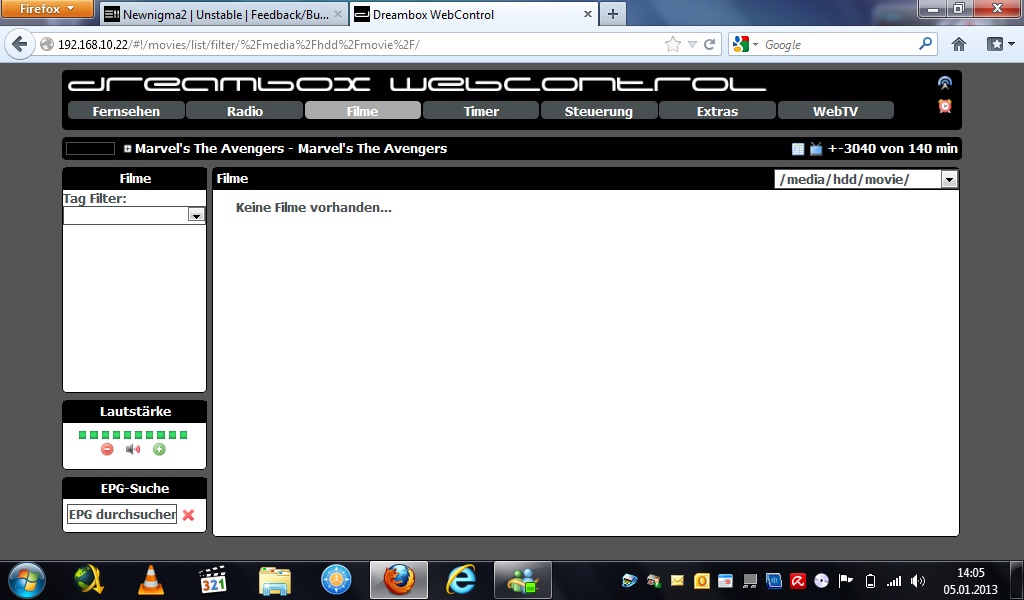The image size is (1024, 600).
Task: Switch to the Newnigma2 browser tab
Action: tap(223, 15)
